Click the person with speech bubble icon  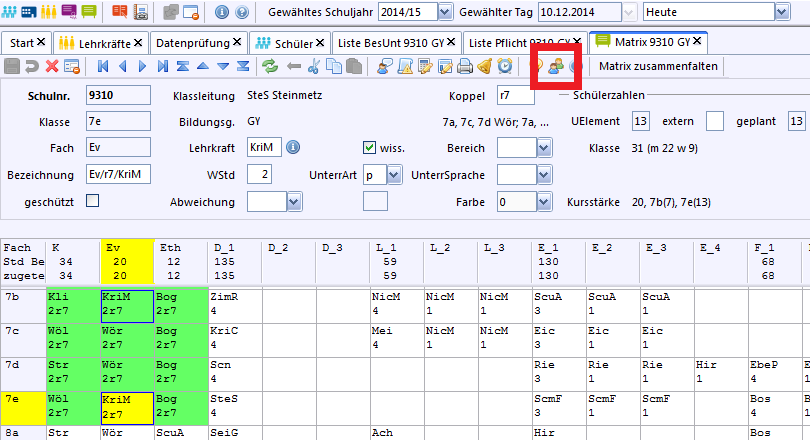point(384,66)
